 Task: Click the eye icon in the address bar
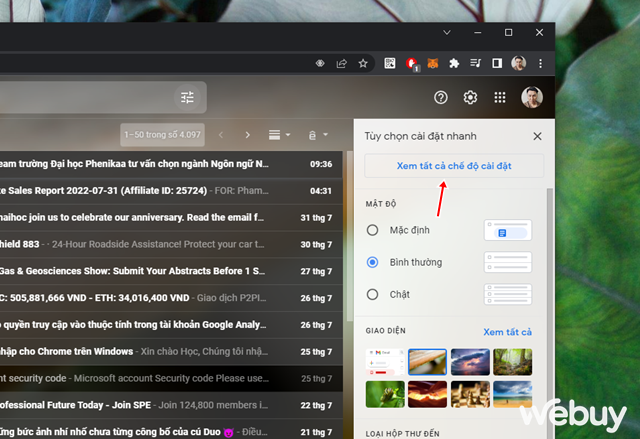[320, 63]
